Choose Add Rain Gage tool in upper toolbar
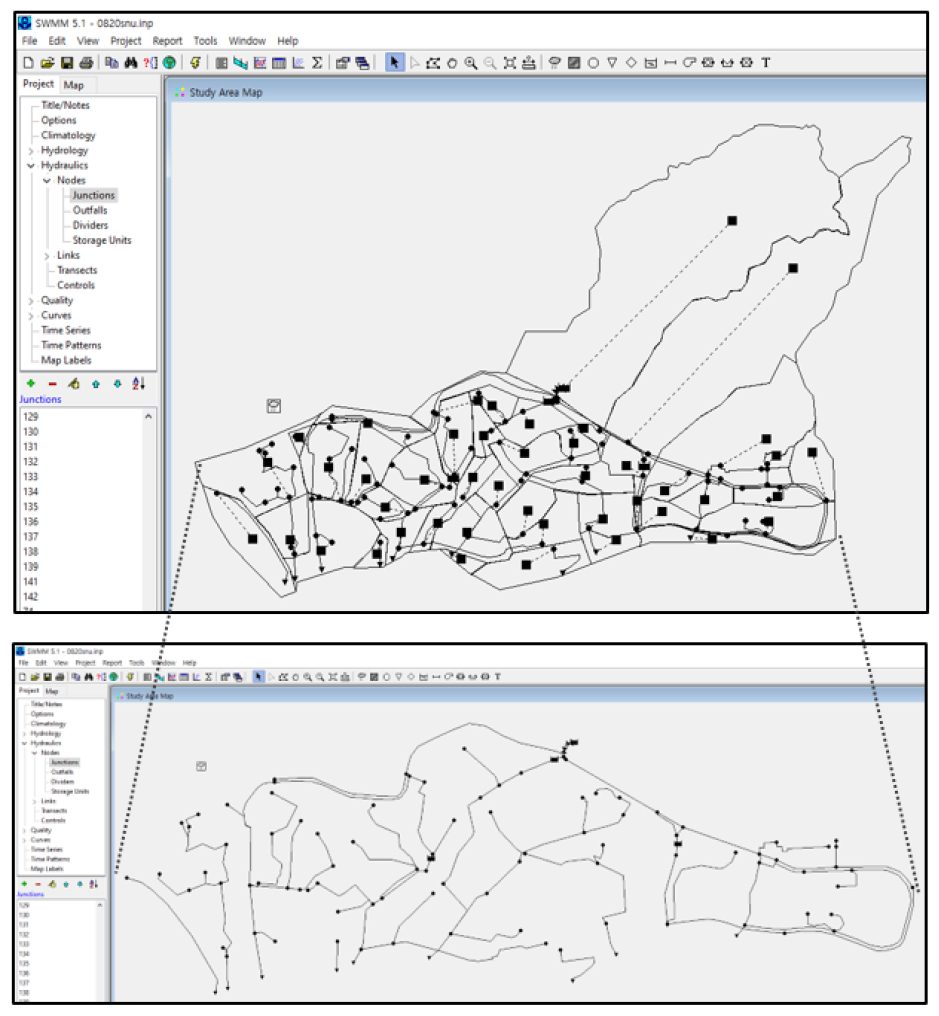939x1016 pixels. [554, 63]
